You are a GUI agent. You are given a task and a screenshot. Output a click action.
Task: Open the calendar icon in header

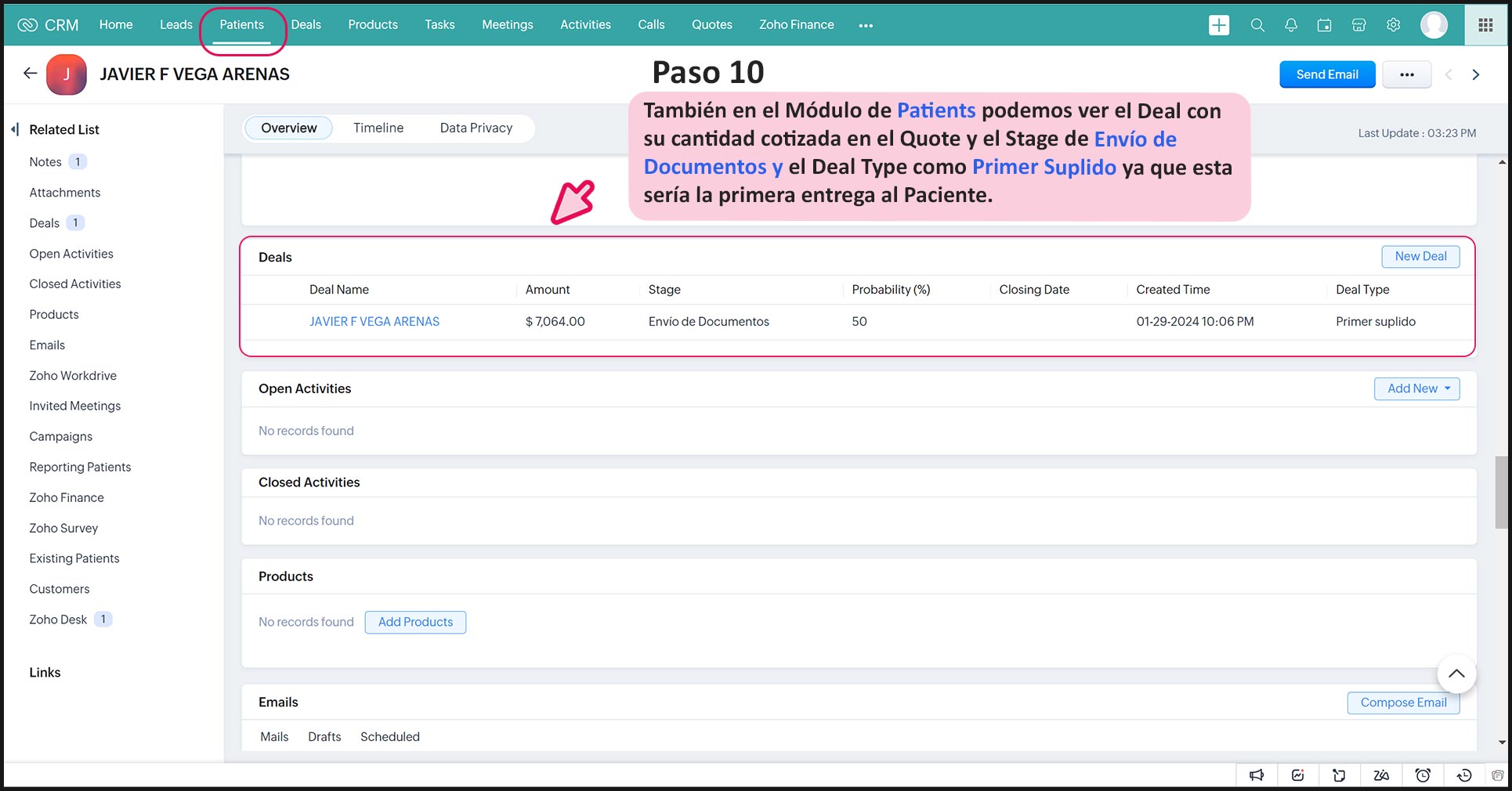[x=1324, y=25]
